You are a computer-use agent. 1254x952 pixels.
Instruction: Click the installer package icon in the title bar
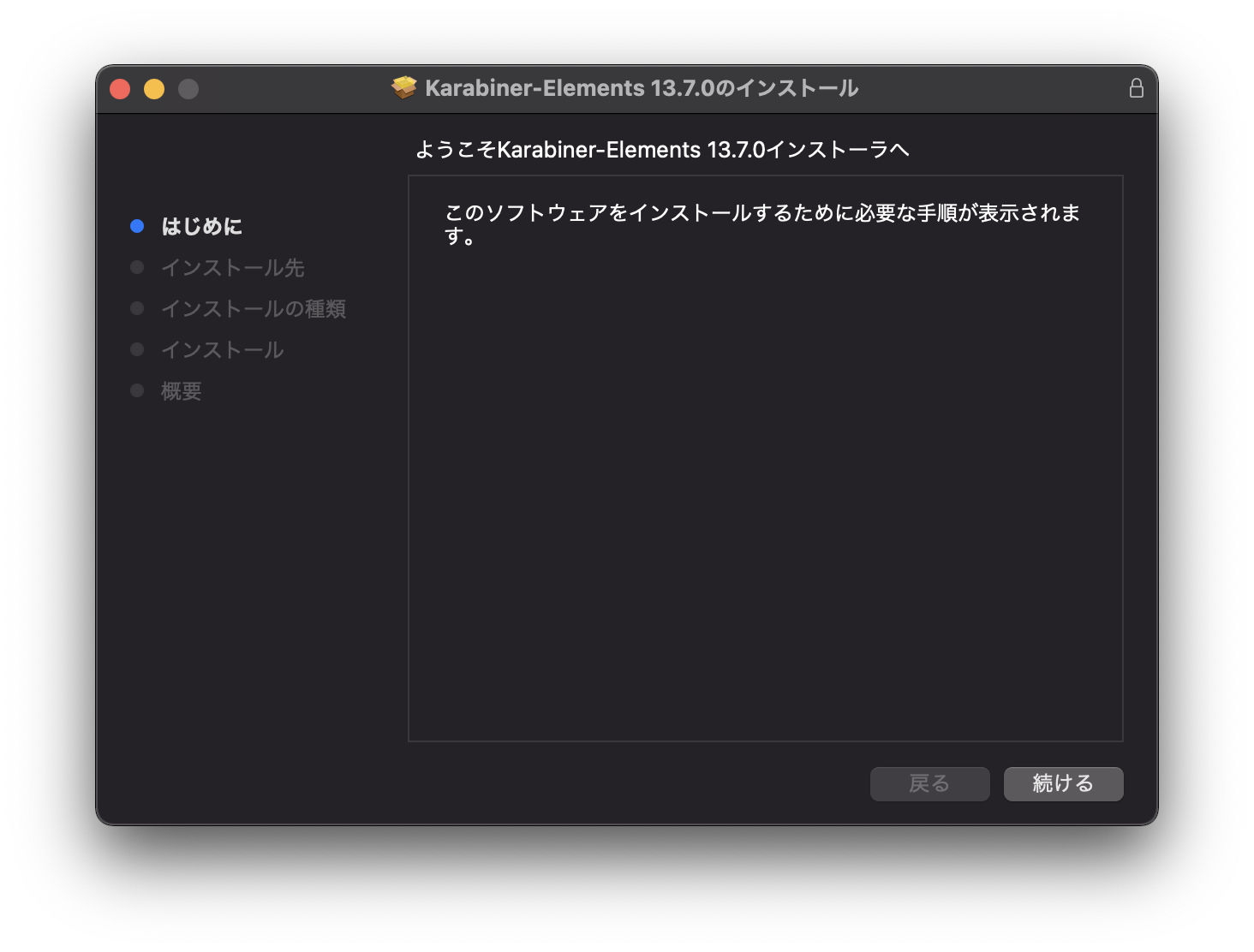tap(404, 87)
